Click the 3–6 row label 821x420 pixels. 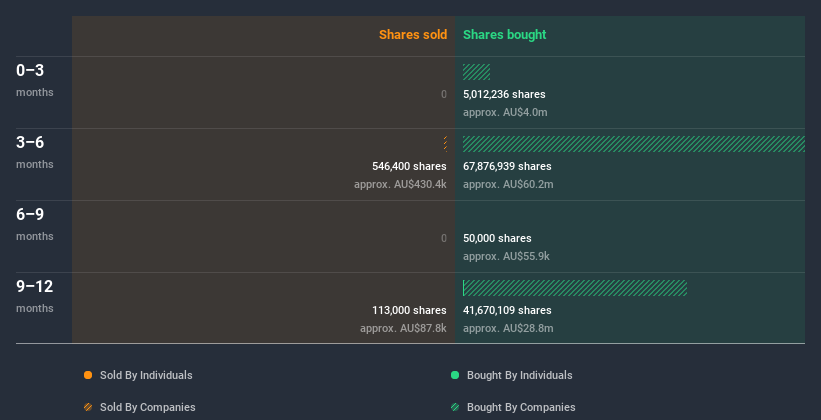[x=30, y=142]
